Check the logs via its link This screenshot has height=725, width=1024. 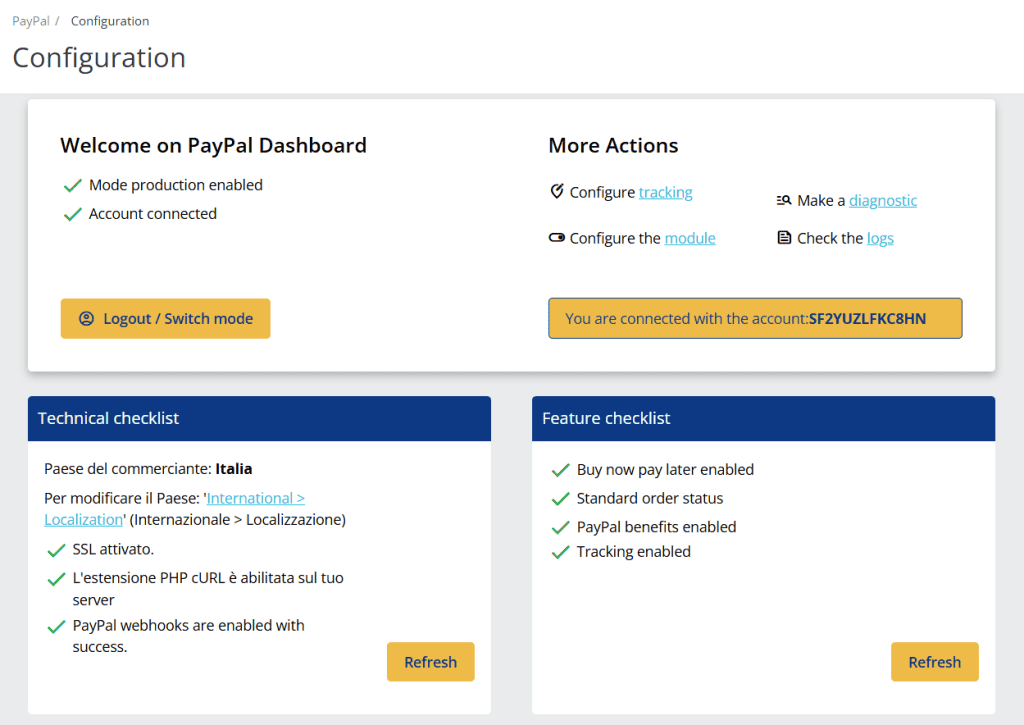(880, 238)
